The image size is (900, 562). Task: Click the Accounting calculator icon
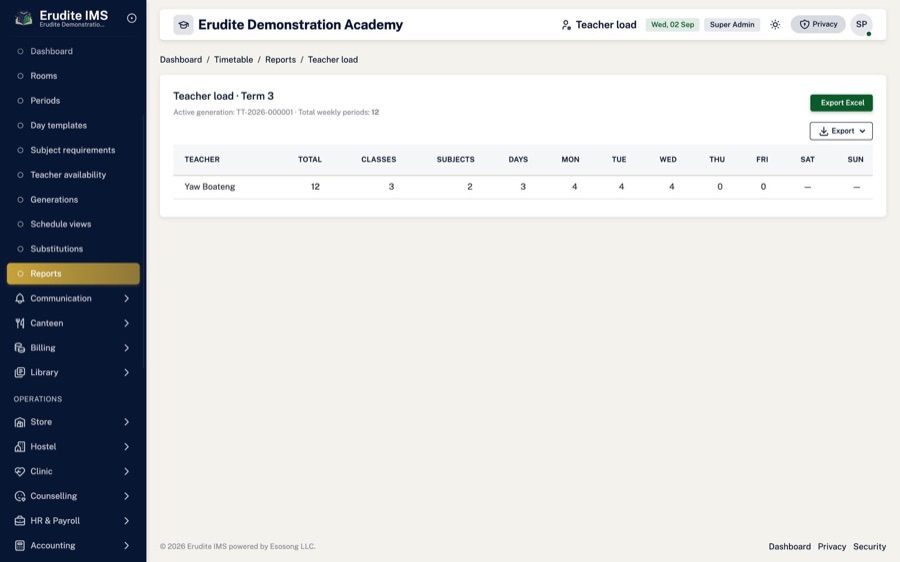pyautogui.click(x=20, y=545)
